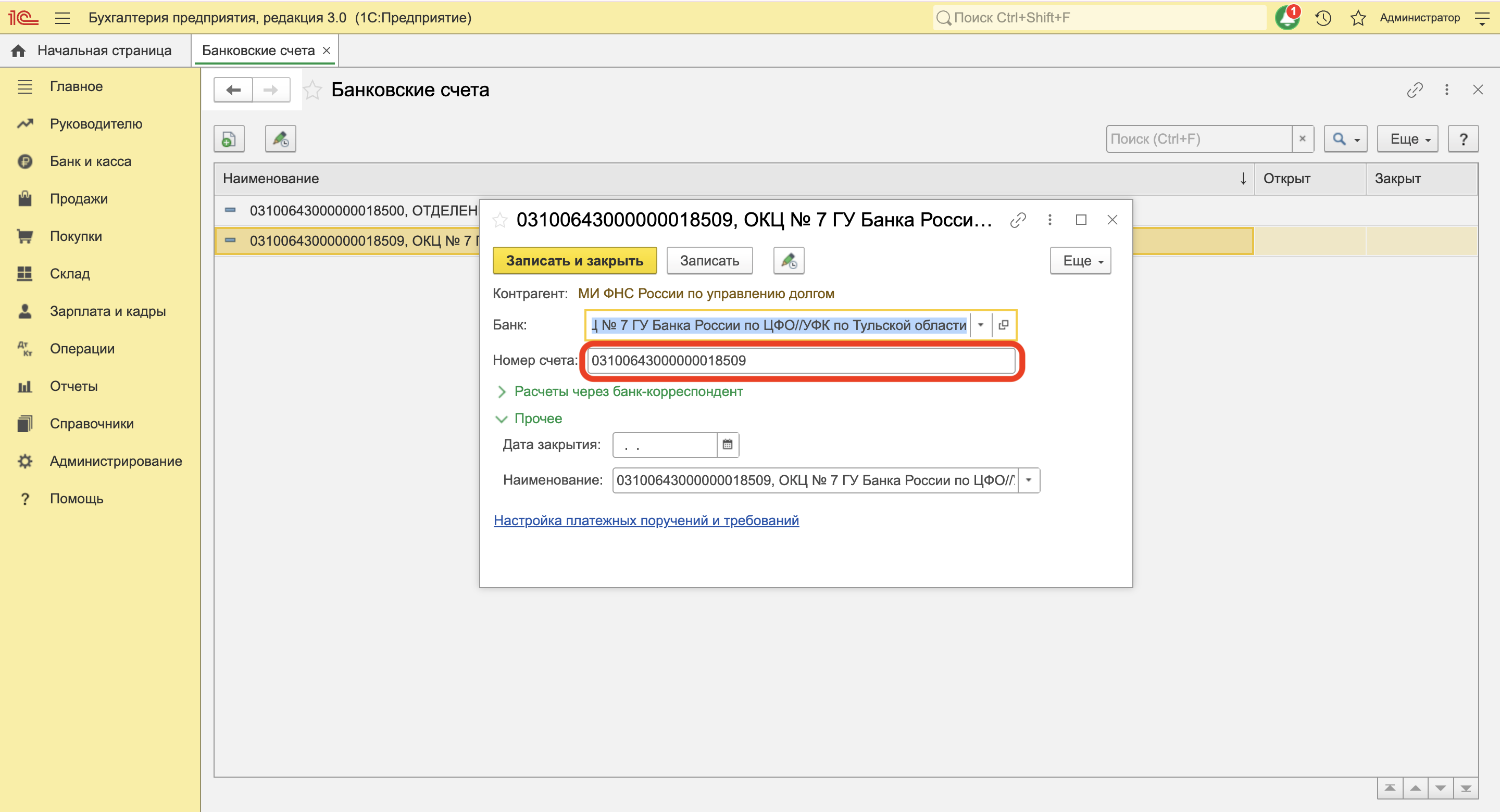Click the notifications bell icon
Image resolution: width=1500 pixels, height=812 pixels.
click(1287, 18)
